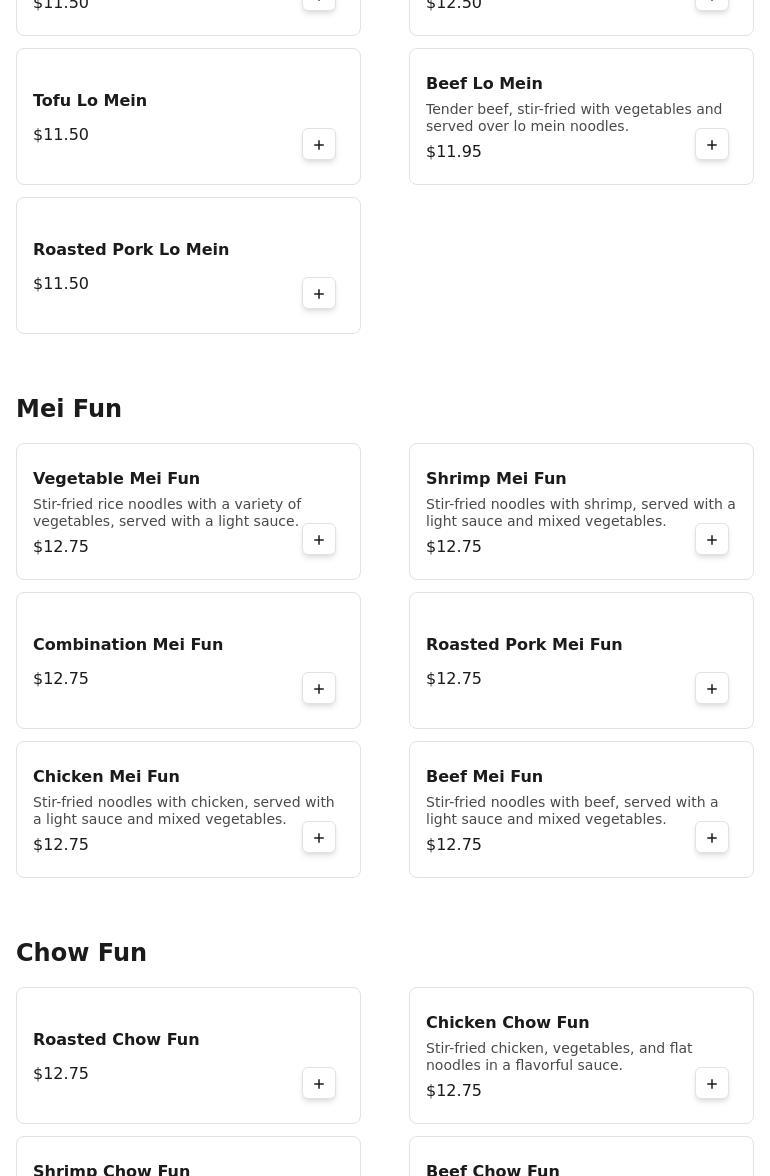The image size is (770, 1176).
Task: Select the Combination Mei Fun card
Action: coord(188,661)
